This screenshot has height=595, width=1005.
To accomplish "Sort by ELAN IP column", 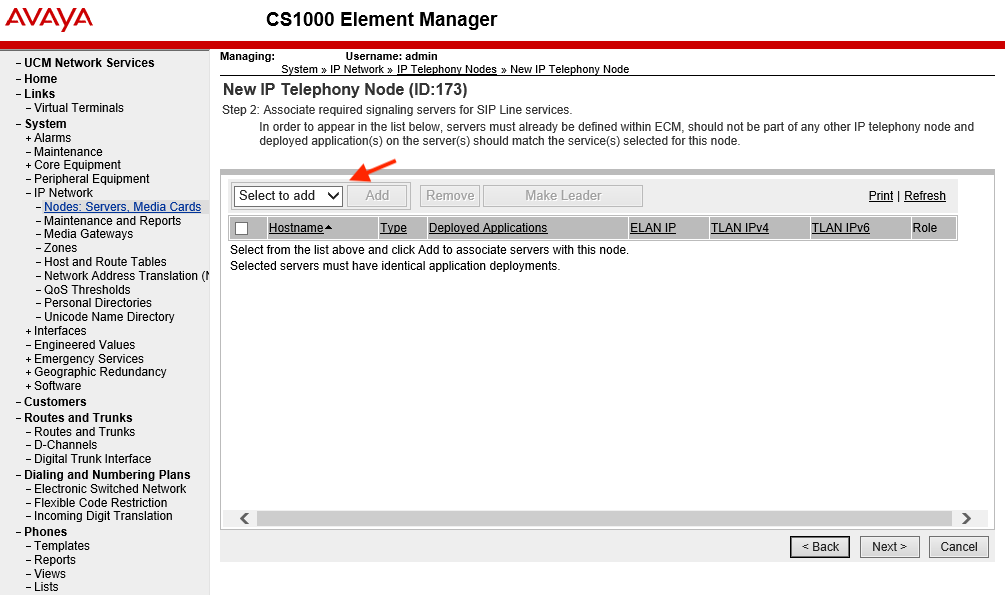I will (x=653, y=228).
